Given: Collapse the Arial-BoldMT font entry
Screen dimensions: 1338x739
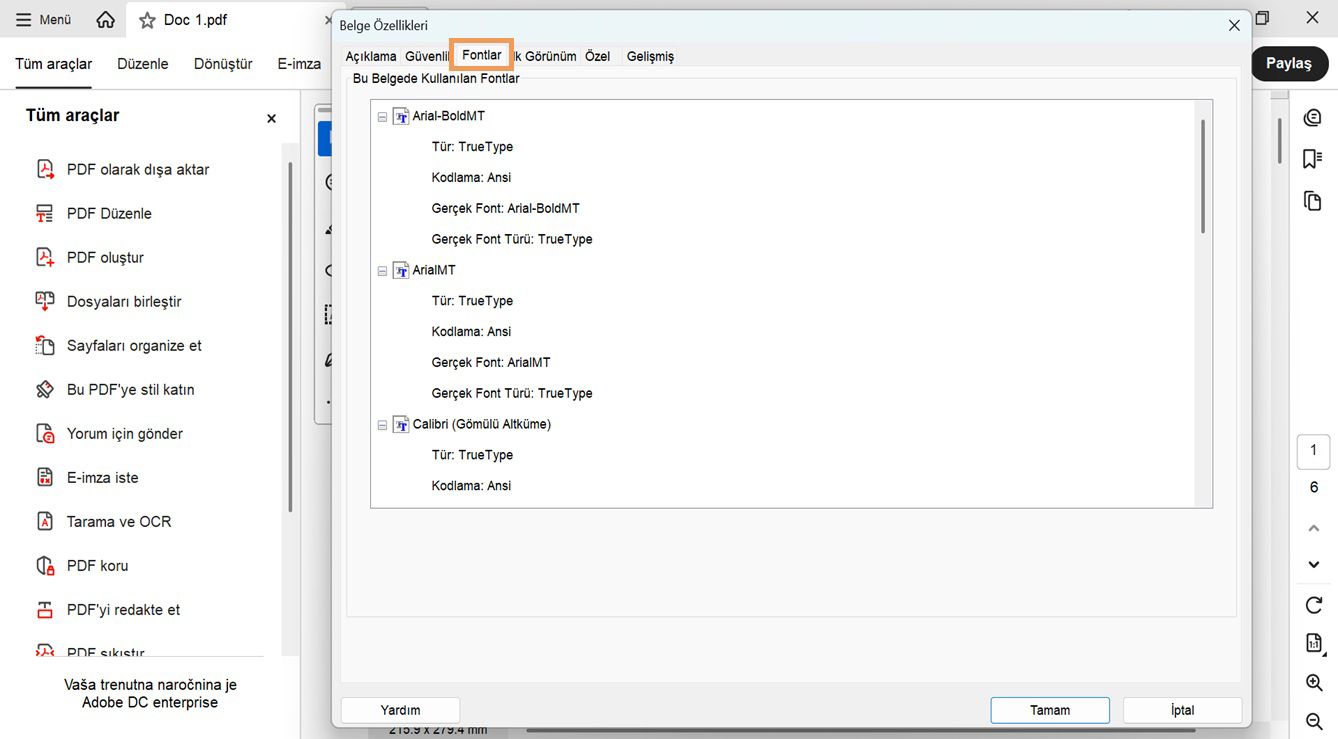Looking at the screenshot, I should coord(382,117).
